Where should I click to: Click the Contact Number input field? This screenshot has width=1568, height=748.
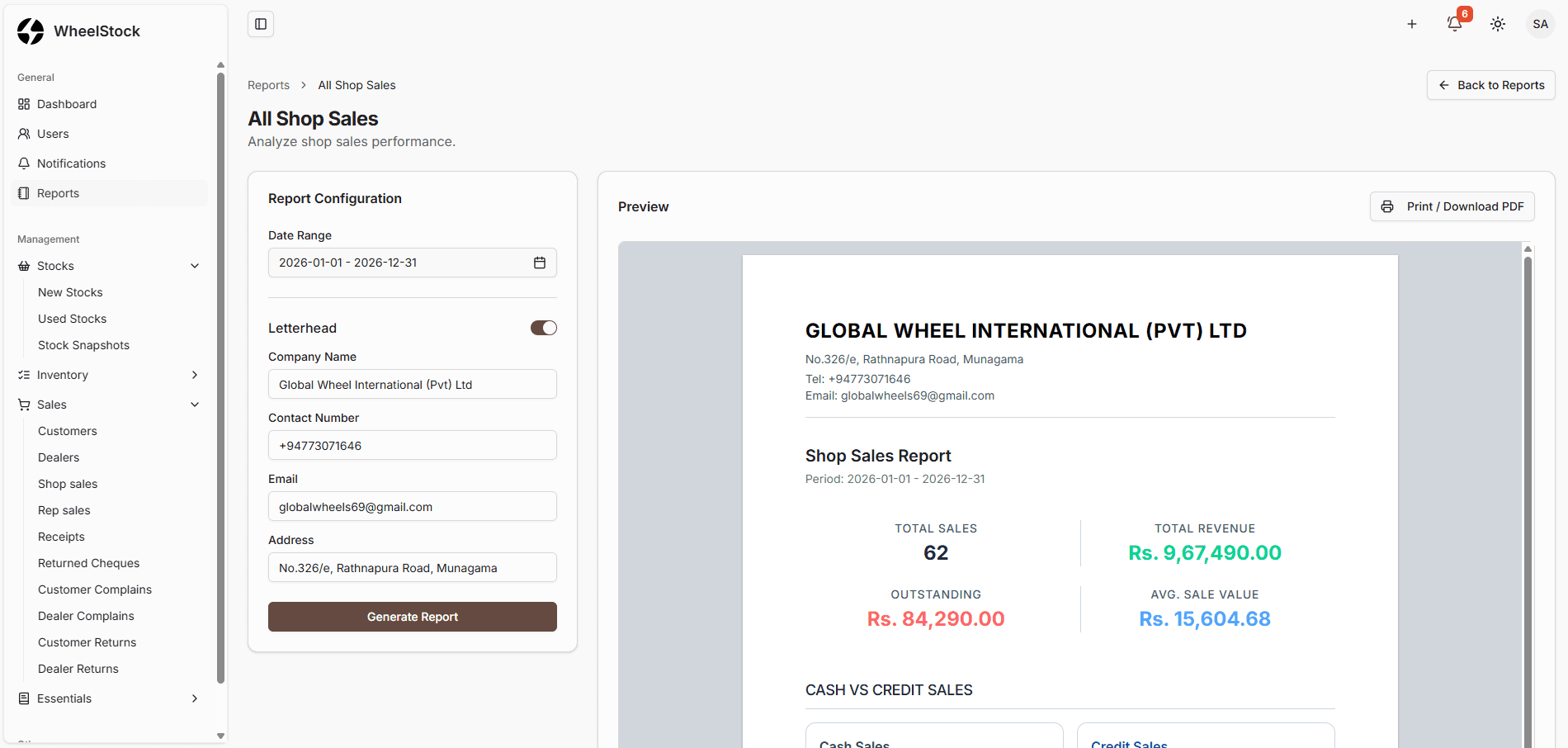click(x=413, y=445)
